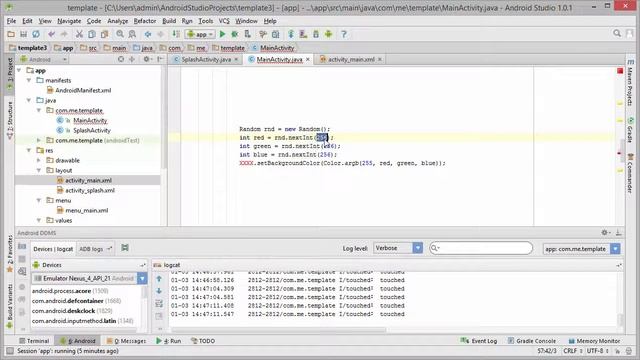Click the green Run app button

(222, 34)
